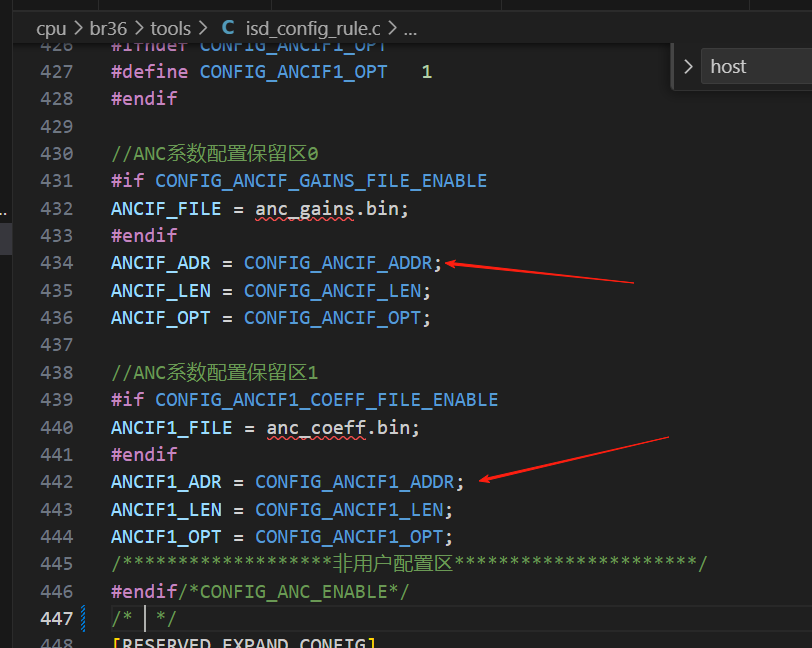This screenshot has width=812, height=648.
Task: Click CONFIG_ANCIF_ADDR on line 434
Action: point(338,263)
